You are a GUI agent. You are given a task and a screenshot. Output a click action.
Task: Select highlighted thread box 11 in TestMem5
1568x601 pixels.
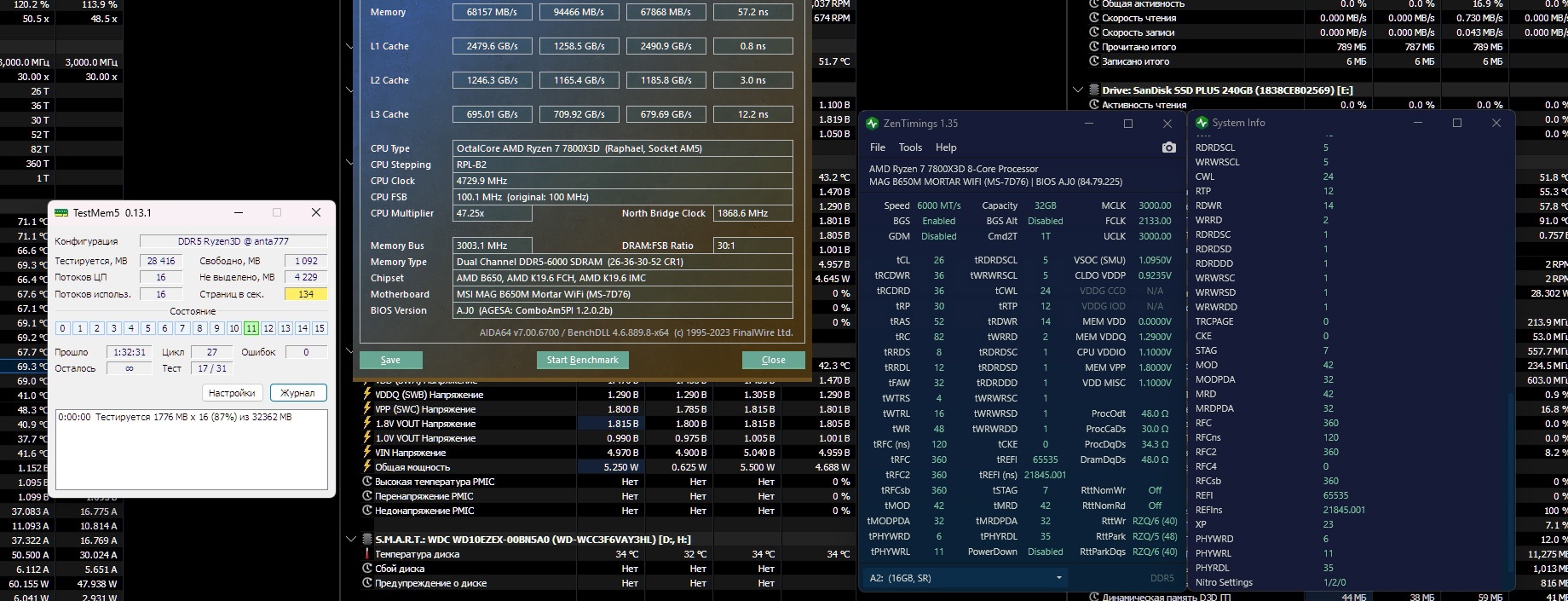click(251, 328)
